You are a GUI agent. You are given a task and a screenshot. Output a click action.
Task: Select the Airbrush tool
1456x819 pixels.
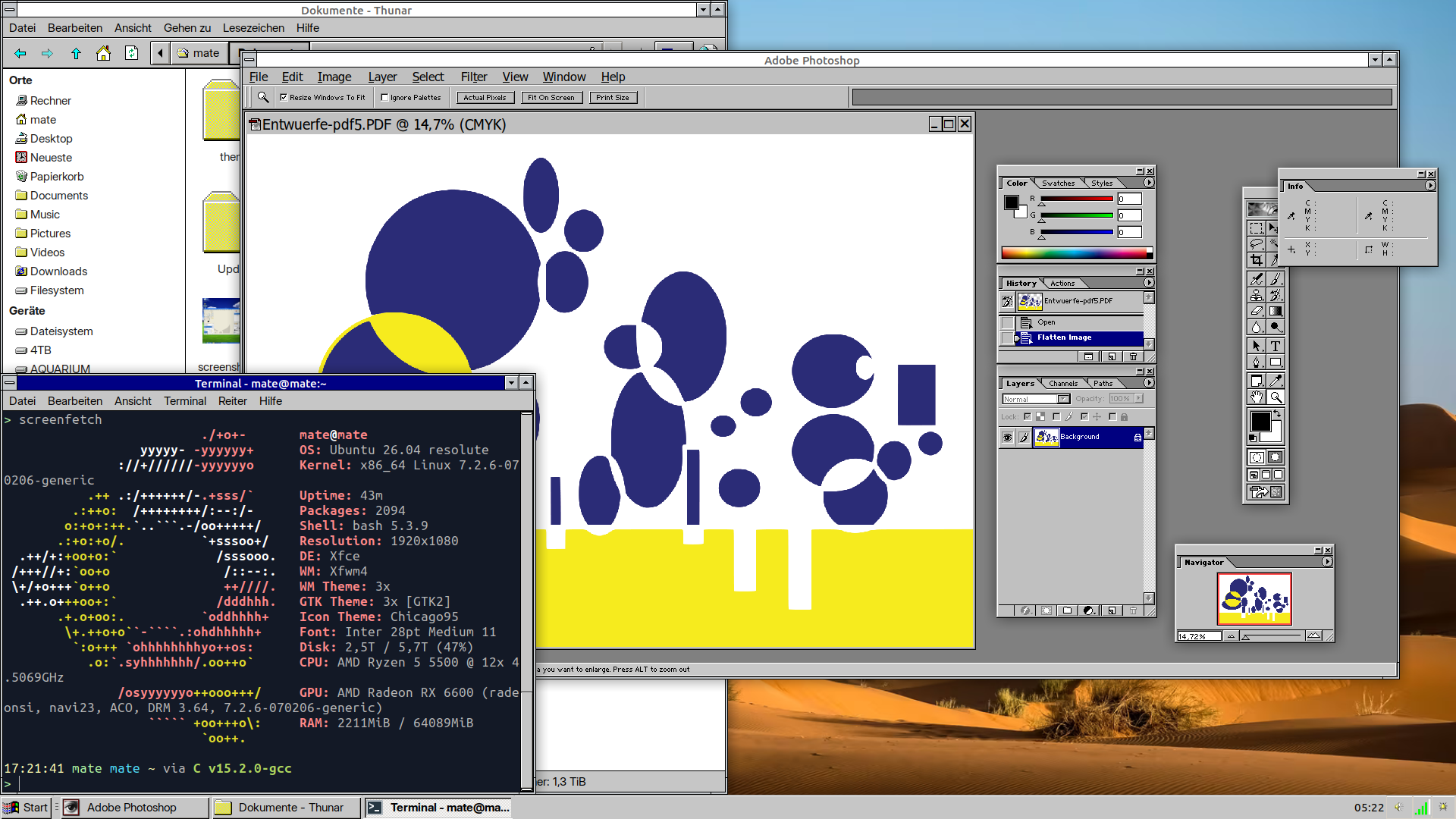(1257, 279)
